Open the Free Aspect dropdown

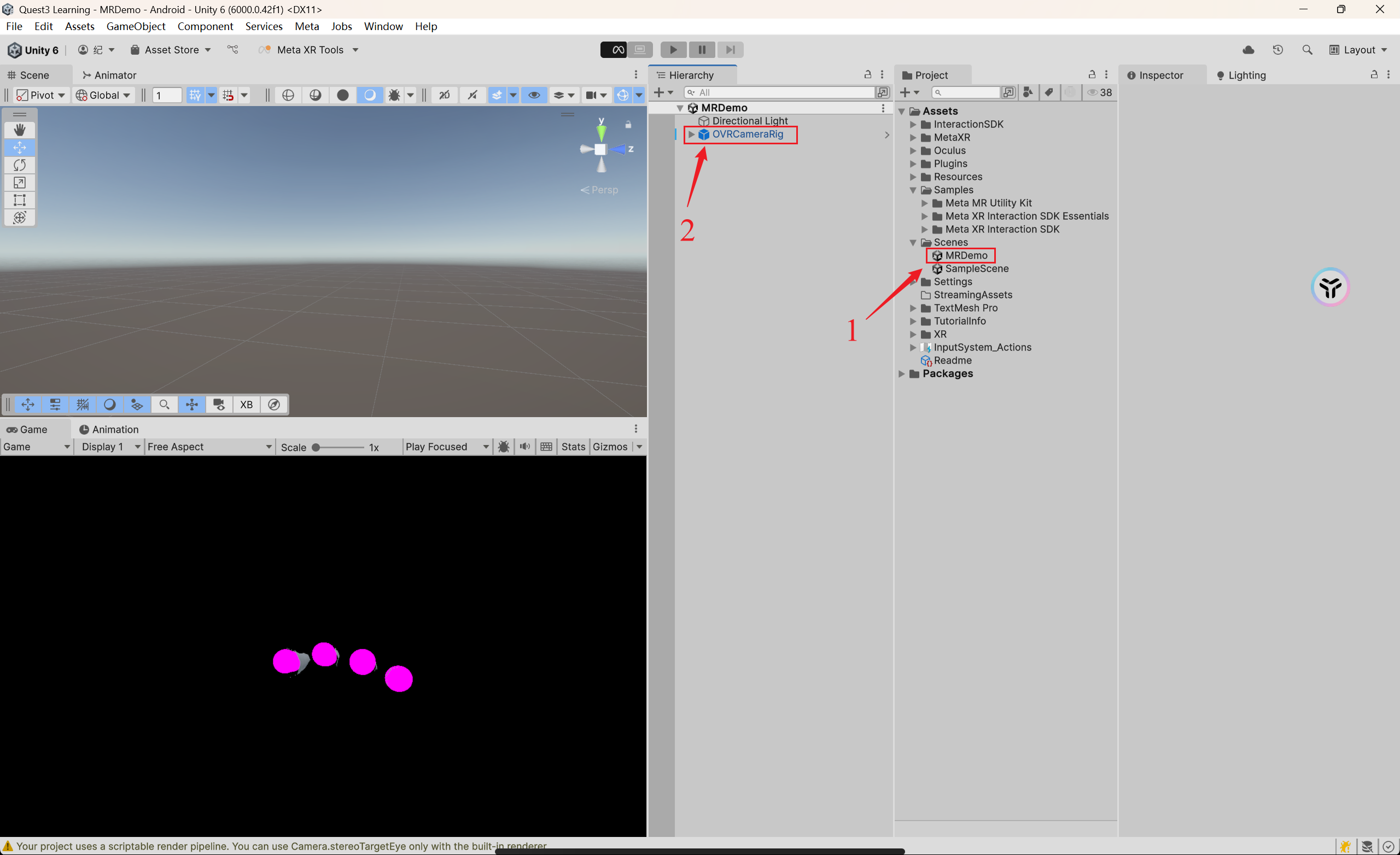(209, 447)
